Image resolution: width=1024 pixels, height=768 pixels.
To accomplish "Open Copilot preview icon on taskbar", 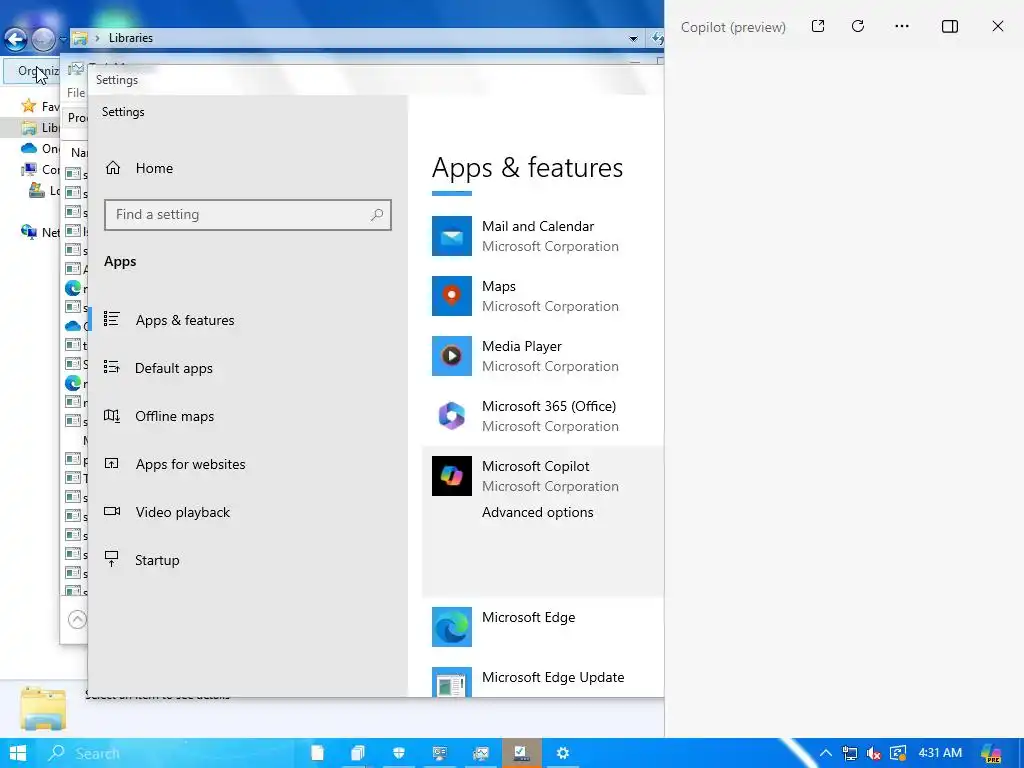I will (x=991, y=754).
